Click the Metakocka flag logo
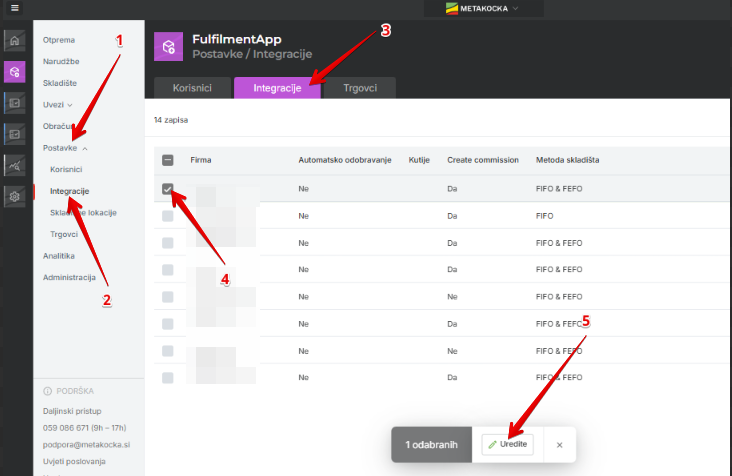This screenshot has height=476, width=732. pos(451,8)
